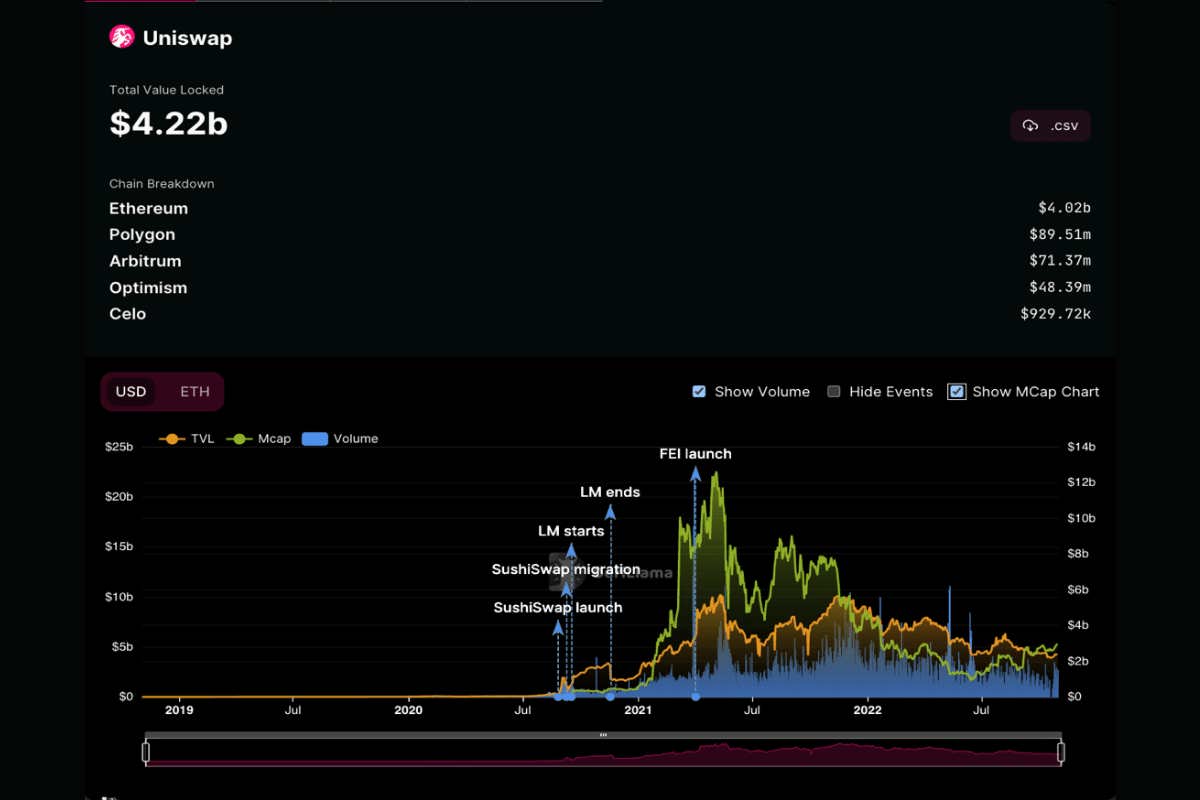This screenshot has height=800, width=1200.
Task: Untick the Show MCap Chart checkbox
Action: [957, 392]
